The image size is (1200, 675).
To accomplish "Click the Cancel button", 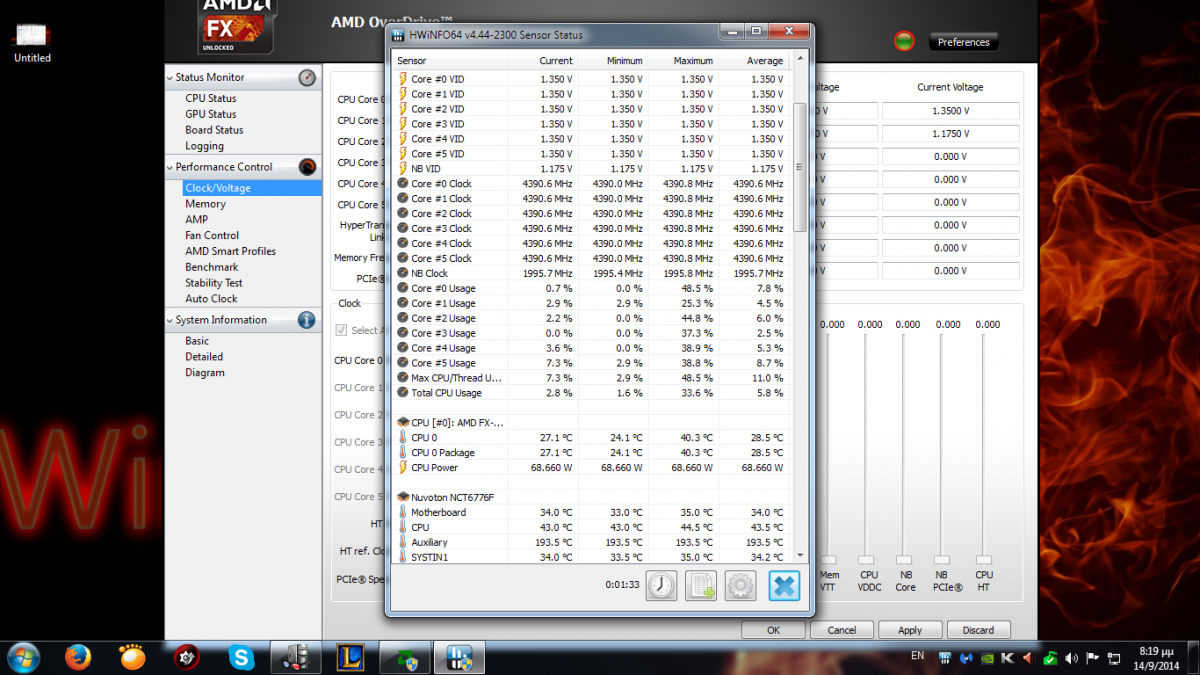I will tap(842, 630).
